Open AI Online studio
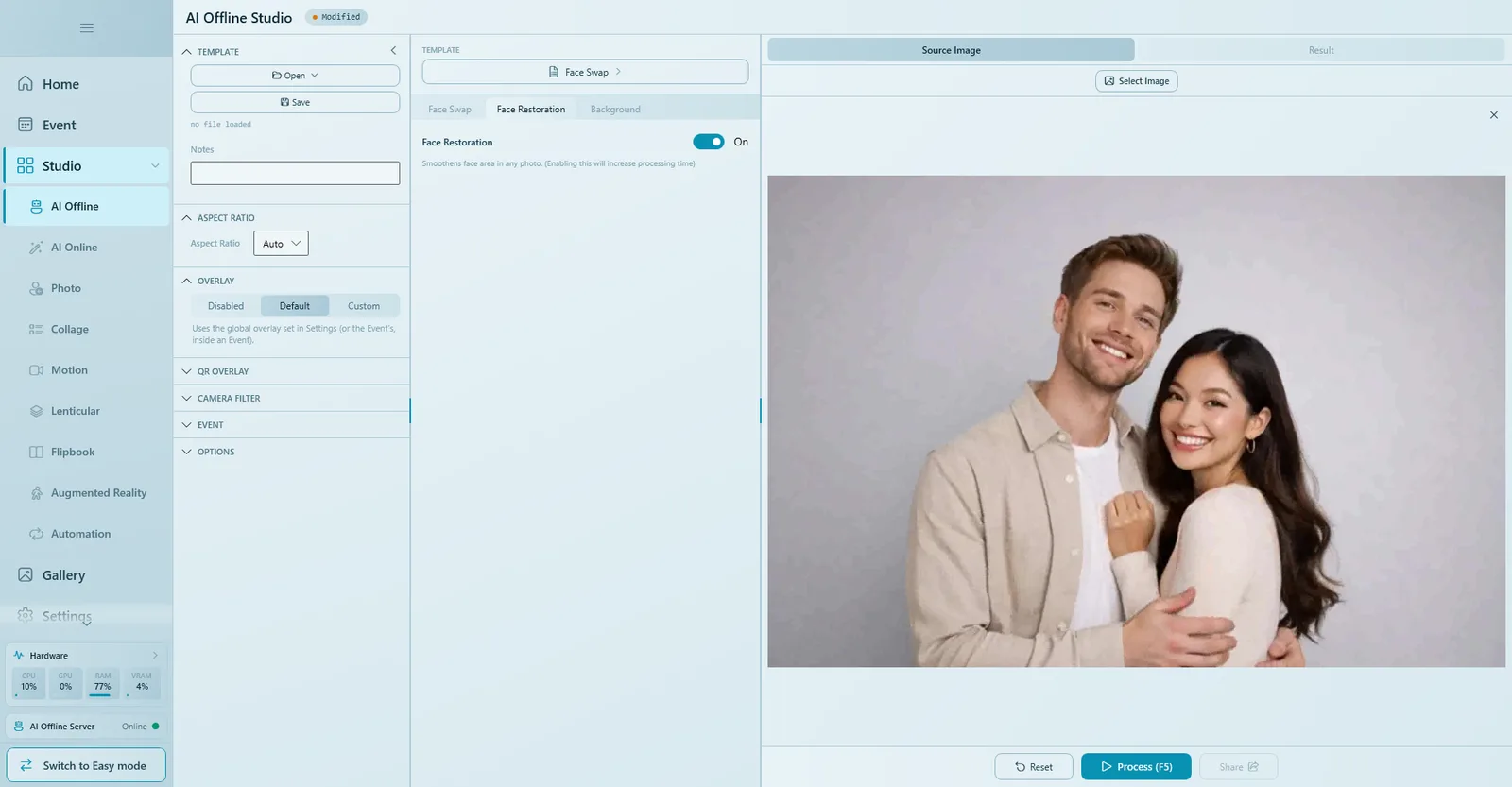The height and width of the screenshot is (787, 1512). [86, 248]
